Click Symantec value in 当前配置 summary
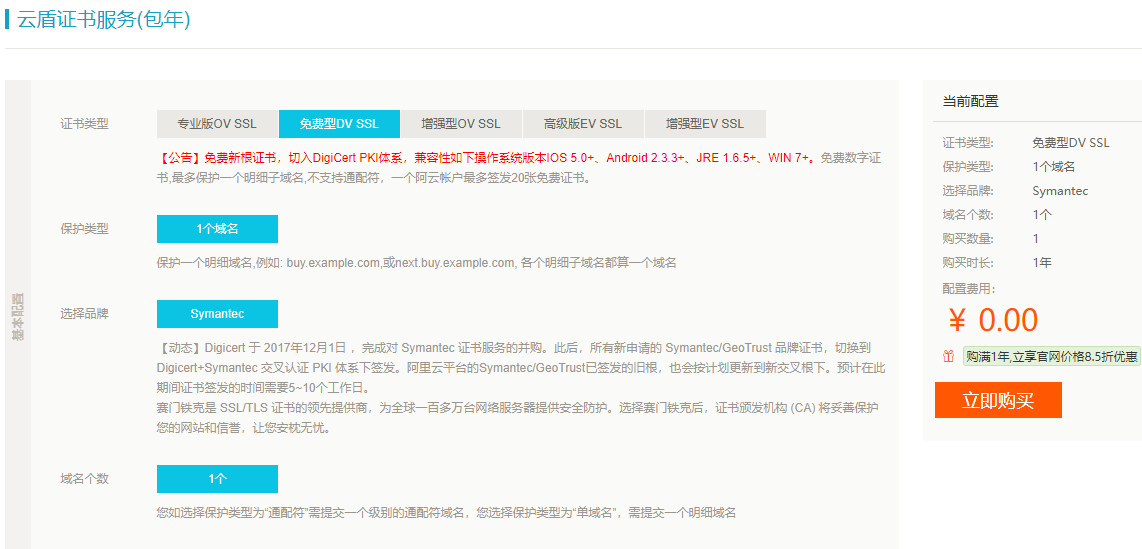The width and height of the screenshot is (1142, 549). click(1060, 191)
